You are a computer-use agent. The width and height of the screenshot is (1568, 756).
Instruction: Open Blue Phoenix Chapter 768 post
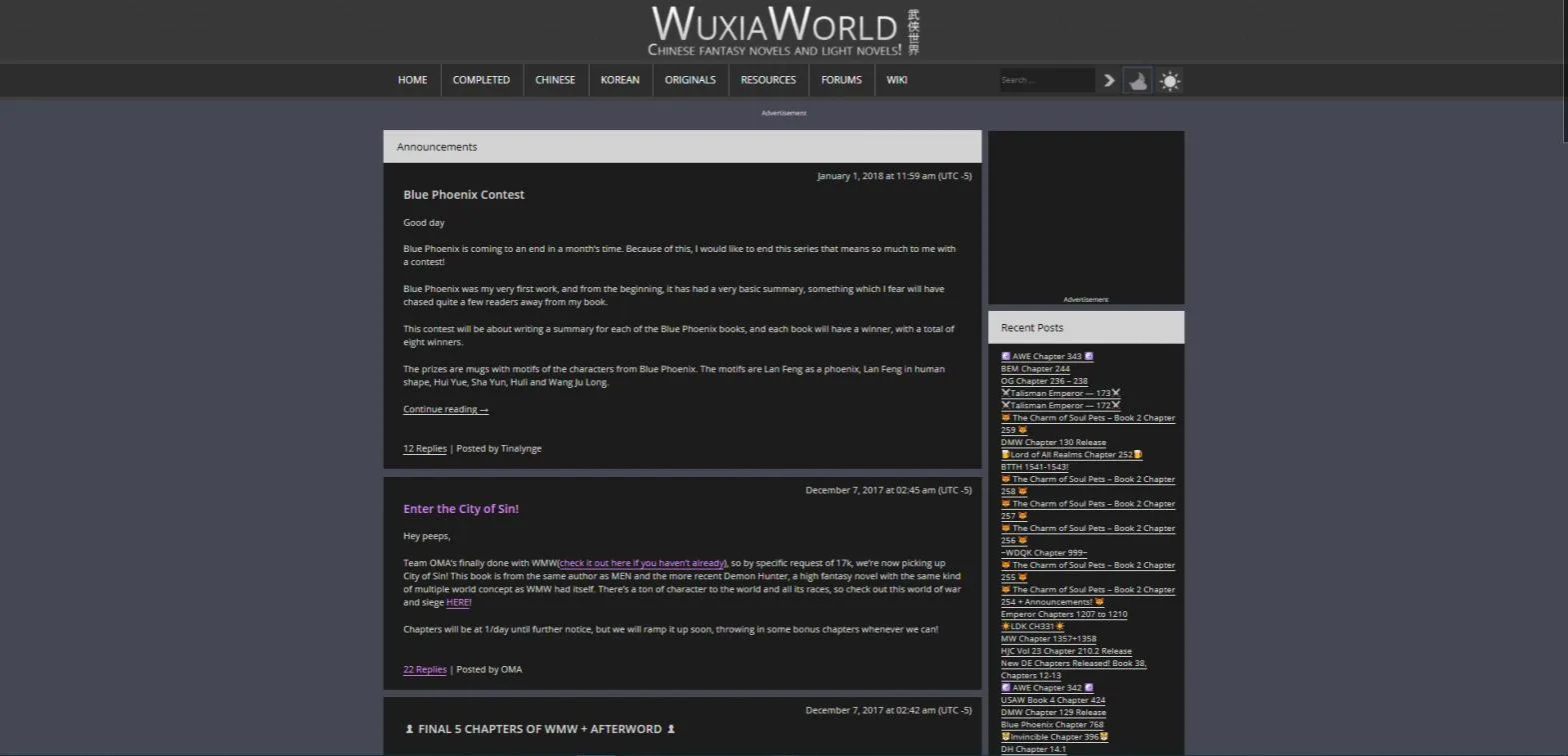(1051, 725)
